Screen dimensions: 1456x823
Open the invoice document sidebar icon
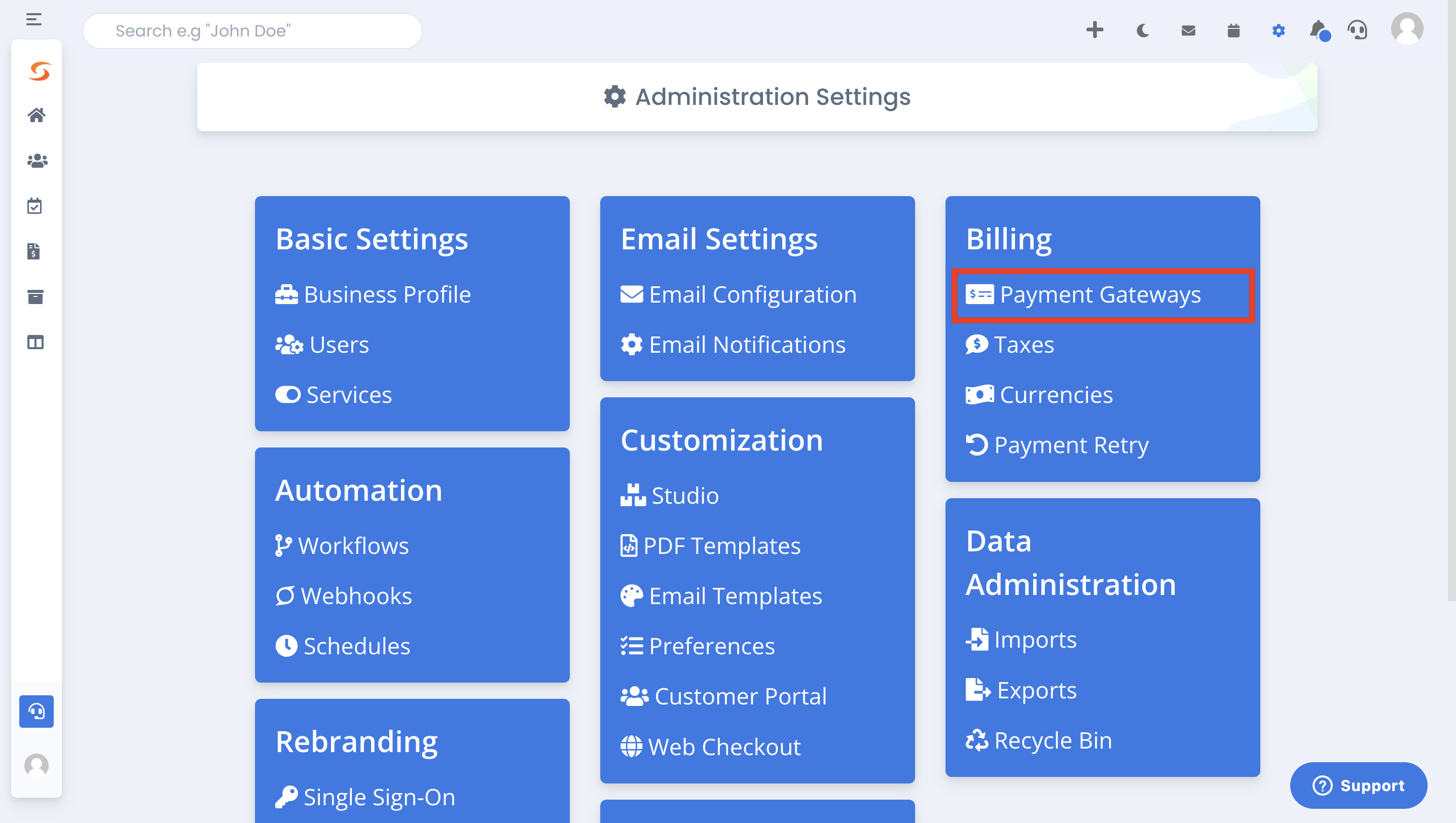pos(34,251)
